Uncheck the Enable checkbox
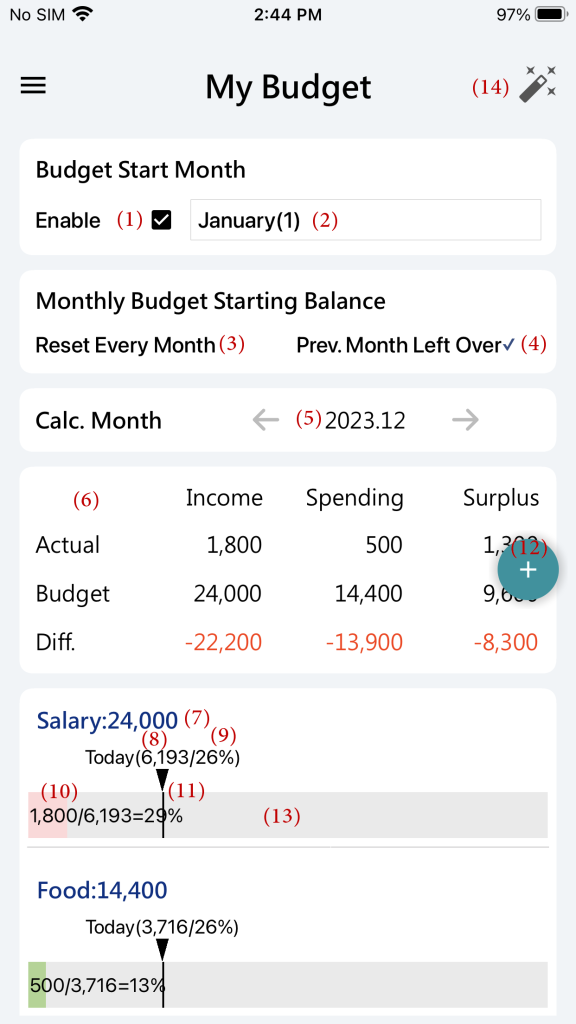 (x=161, y=221)
